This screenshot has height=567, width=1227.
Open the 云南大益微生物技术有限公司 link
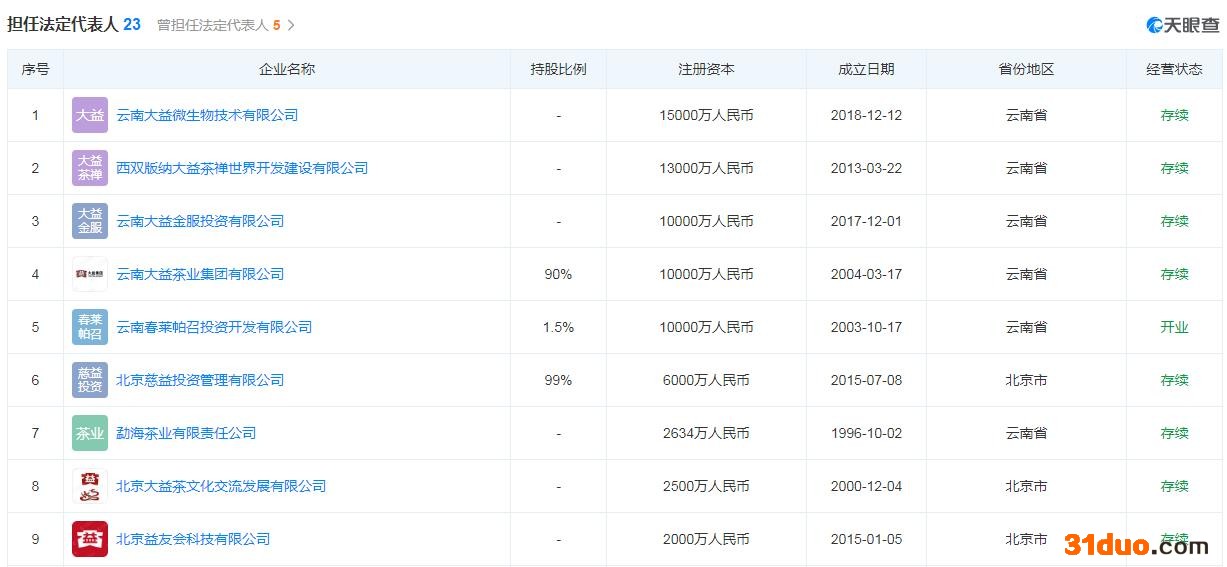coord(207,115)
